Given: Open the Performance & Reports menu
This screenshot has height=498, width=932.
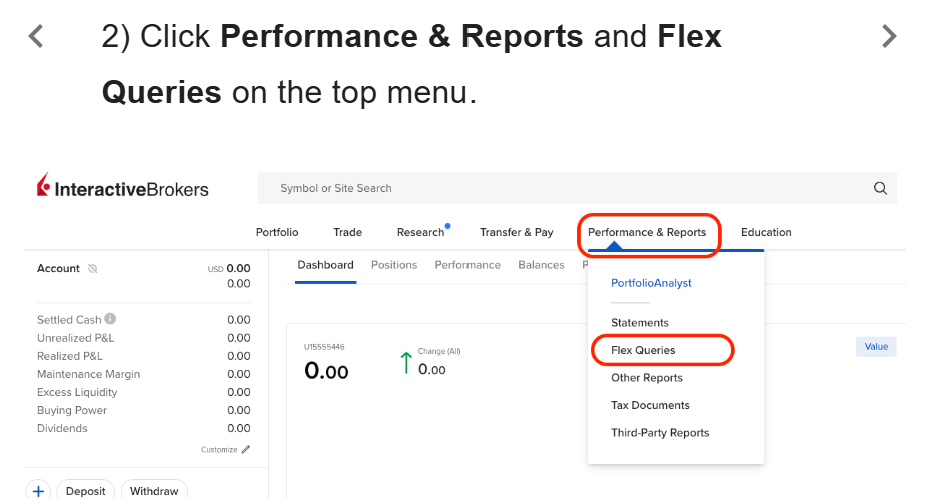Looking at the screenshot, I should coord(647,232).
